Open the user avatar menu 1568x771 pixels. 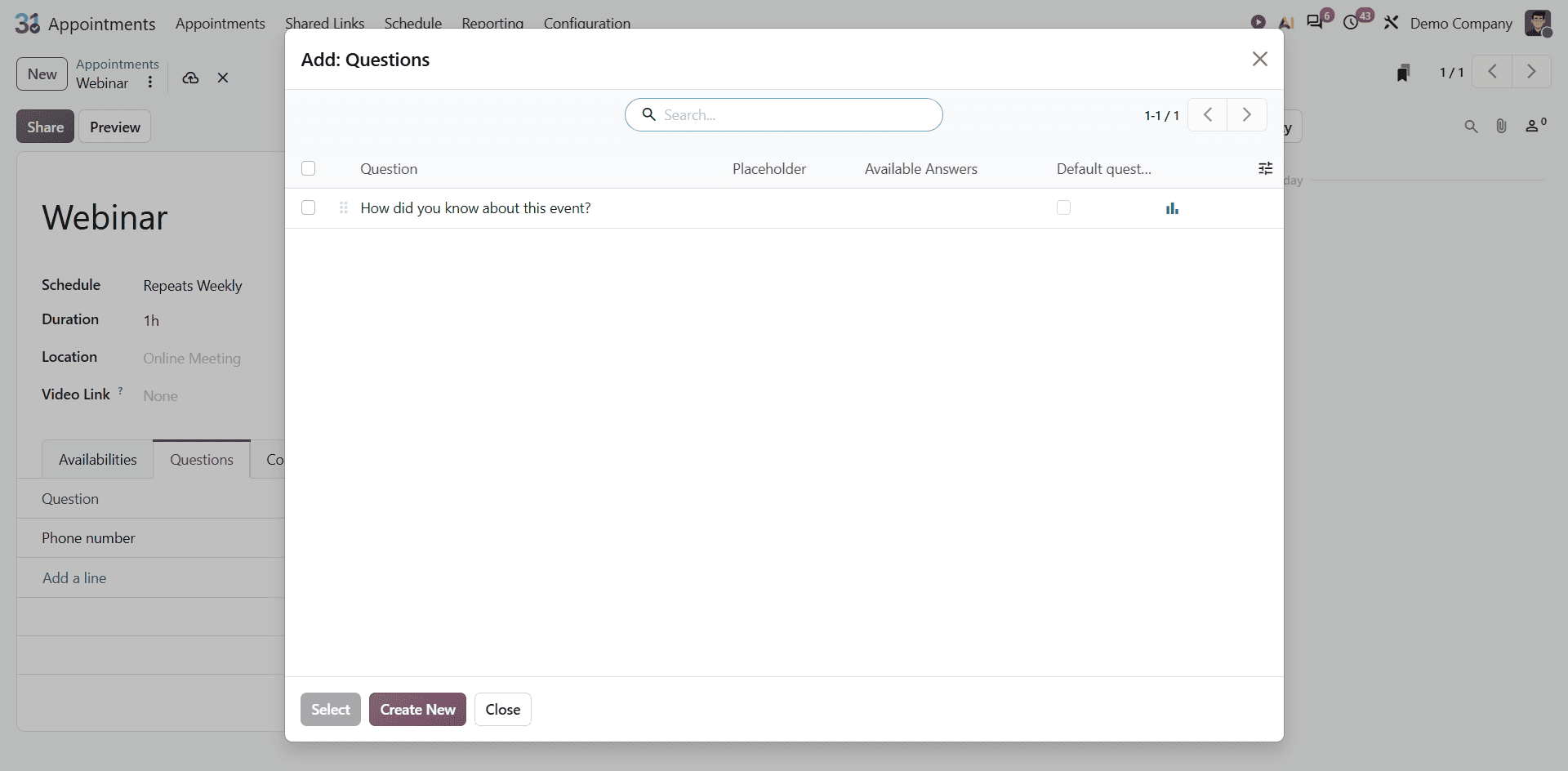[1538, 23]
